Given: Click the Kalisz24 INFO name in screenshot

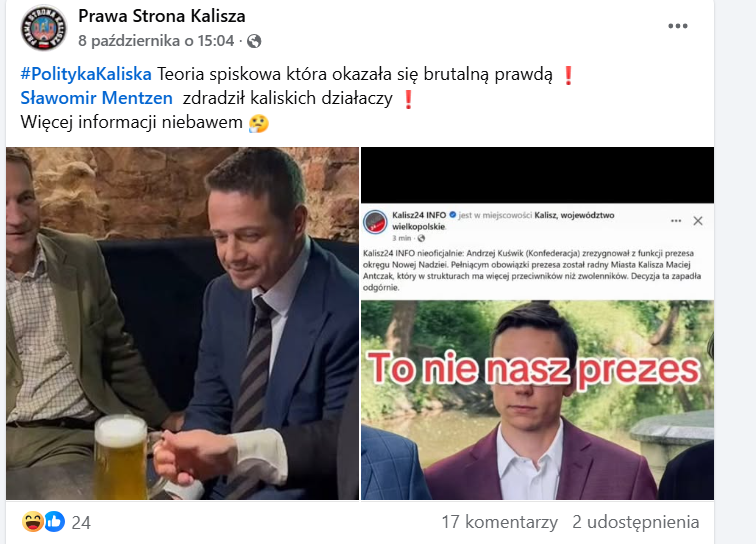Looking at the screenshot, I should [x=419, y=215].
